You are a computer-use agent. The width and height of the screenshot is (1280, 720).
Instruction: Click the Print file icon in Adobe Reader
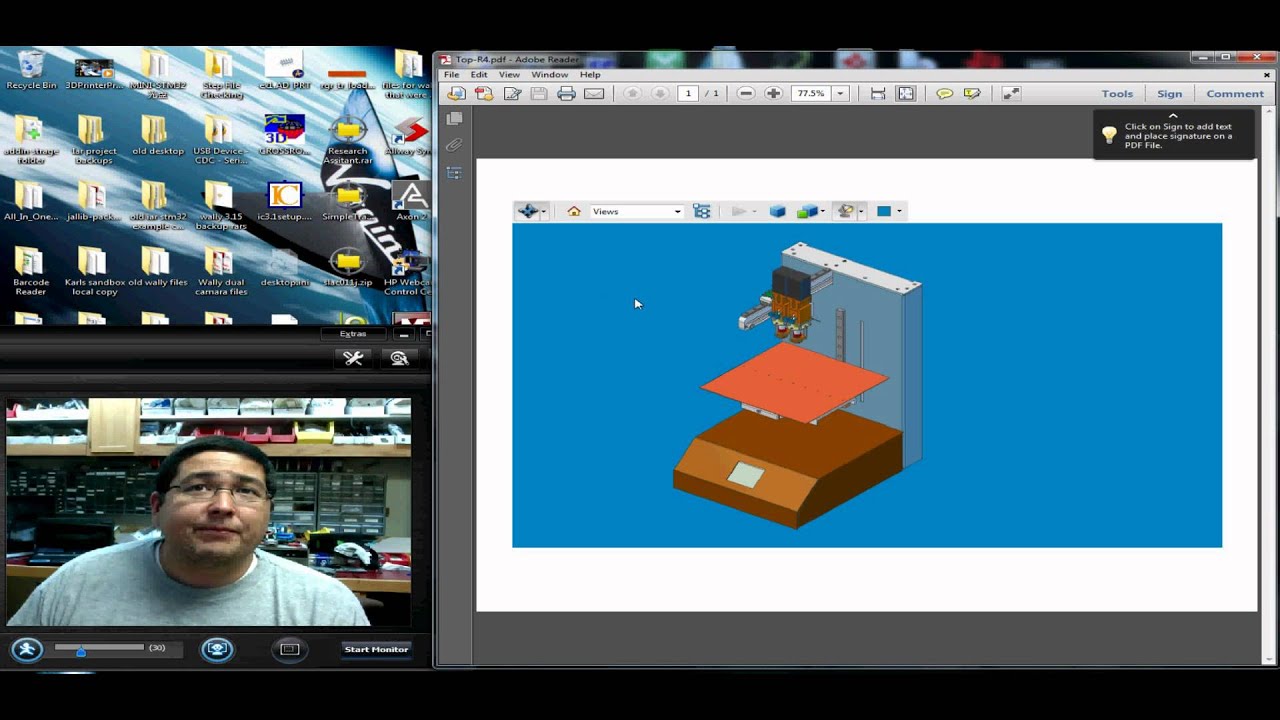click(x=566, y=93)
